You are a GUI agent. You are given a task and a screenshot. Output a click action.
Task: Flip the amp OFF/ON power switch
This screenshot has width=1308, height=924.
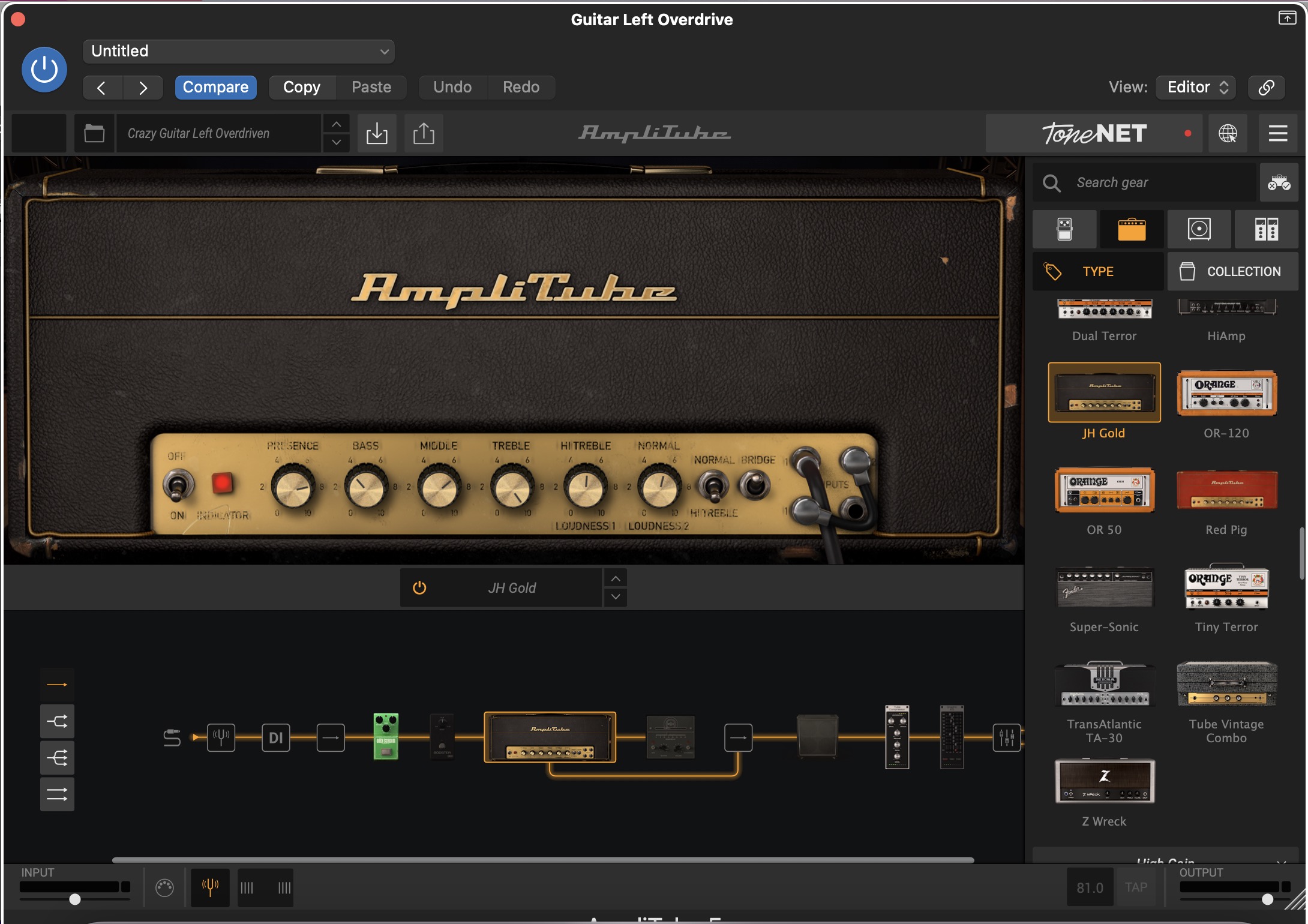[x=178, y=486]
